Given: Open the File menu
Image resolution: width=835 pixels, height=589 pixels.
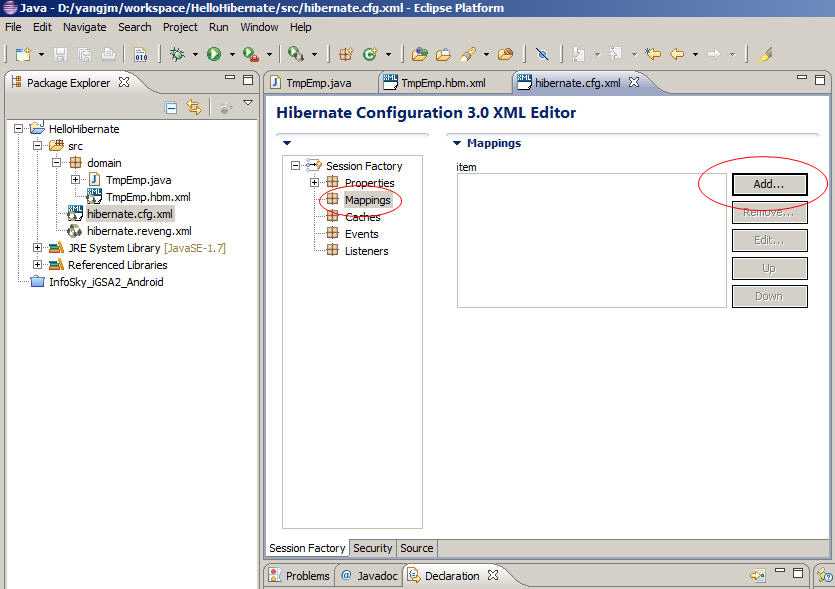Looking at the screenshot, I should (13, 27).
